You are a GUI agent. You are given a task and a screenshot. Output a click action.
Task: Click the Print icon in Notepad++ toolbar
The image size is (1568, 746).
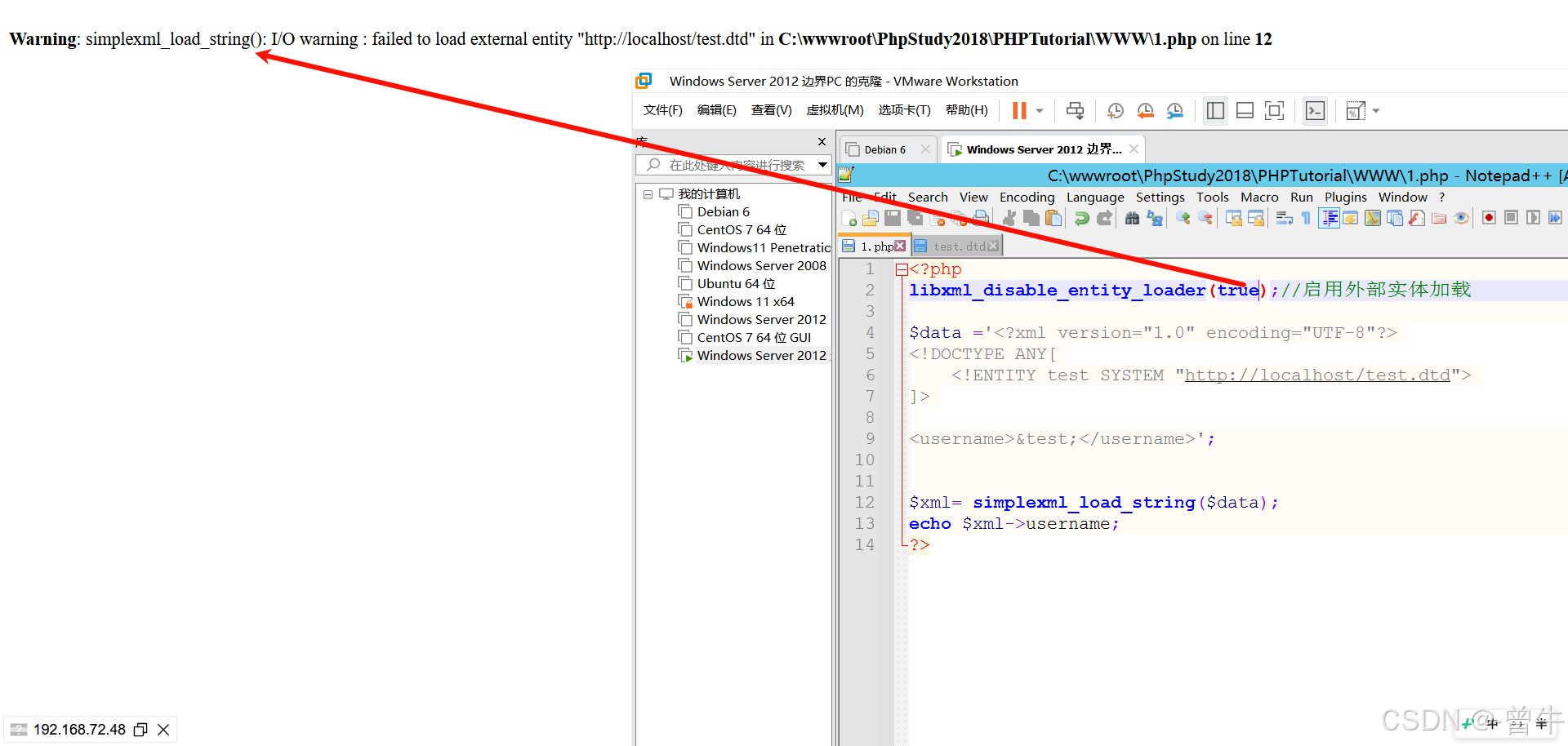point(981,218)
